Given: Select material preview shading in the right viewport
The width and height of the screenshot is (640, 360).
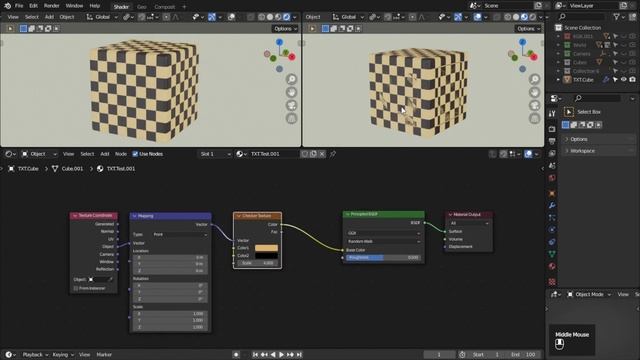Looking at the screenshot, I should [x=524, y=17].
